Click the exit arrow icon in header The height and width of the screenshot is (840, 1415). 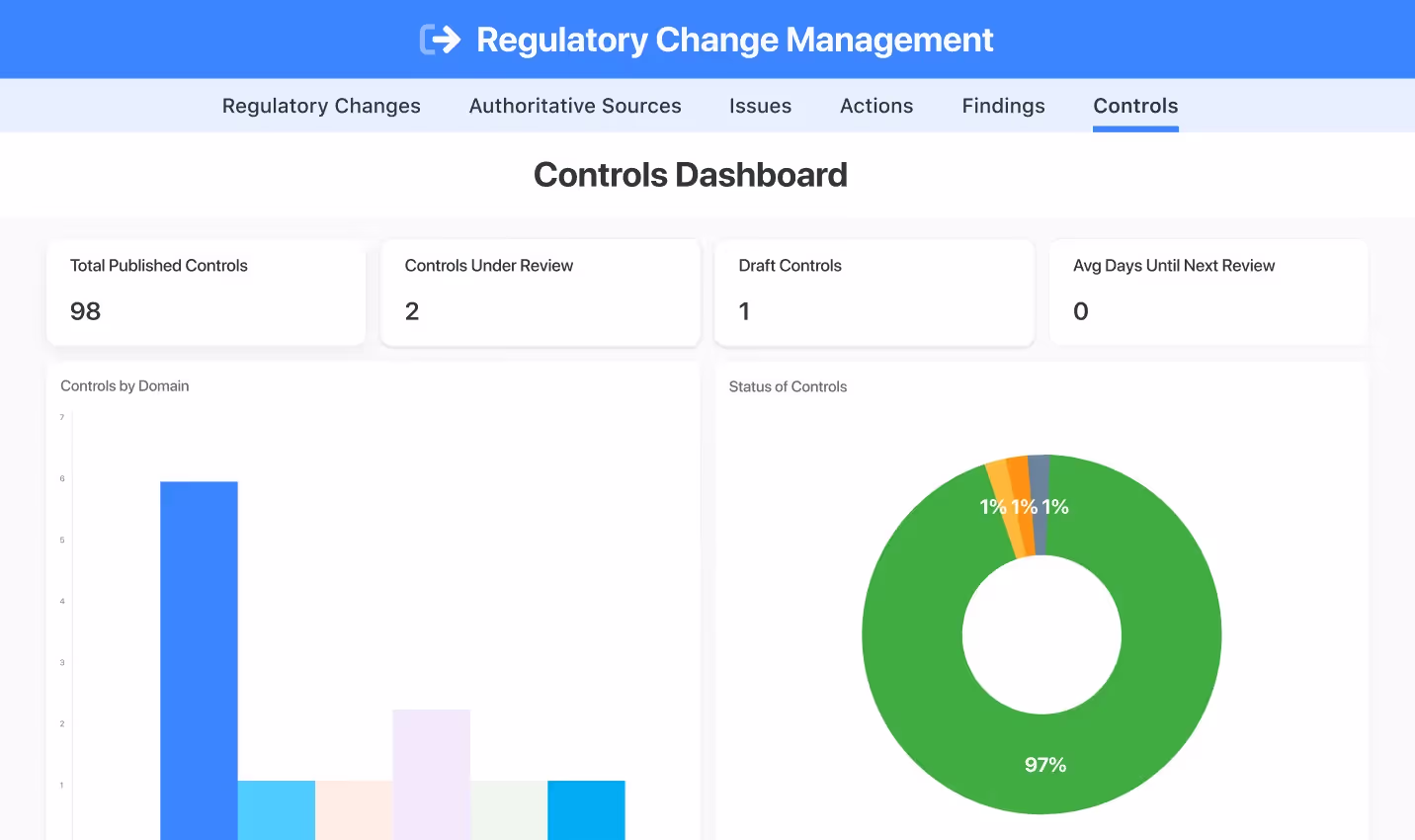pos(441,40)
